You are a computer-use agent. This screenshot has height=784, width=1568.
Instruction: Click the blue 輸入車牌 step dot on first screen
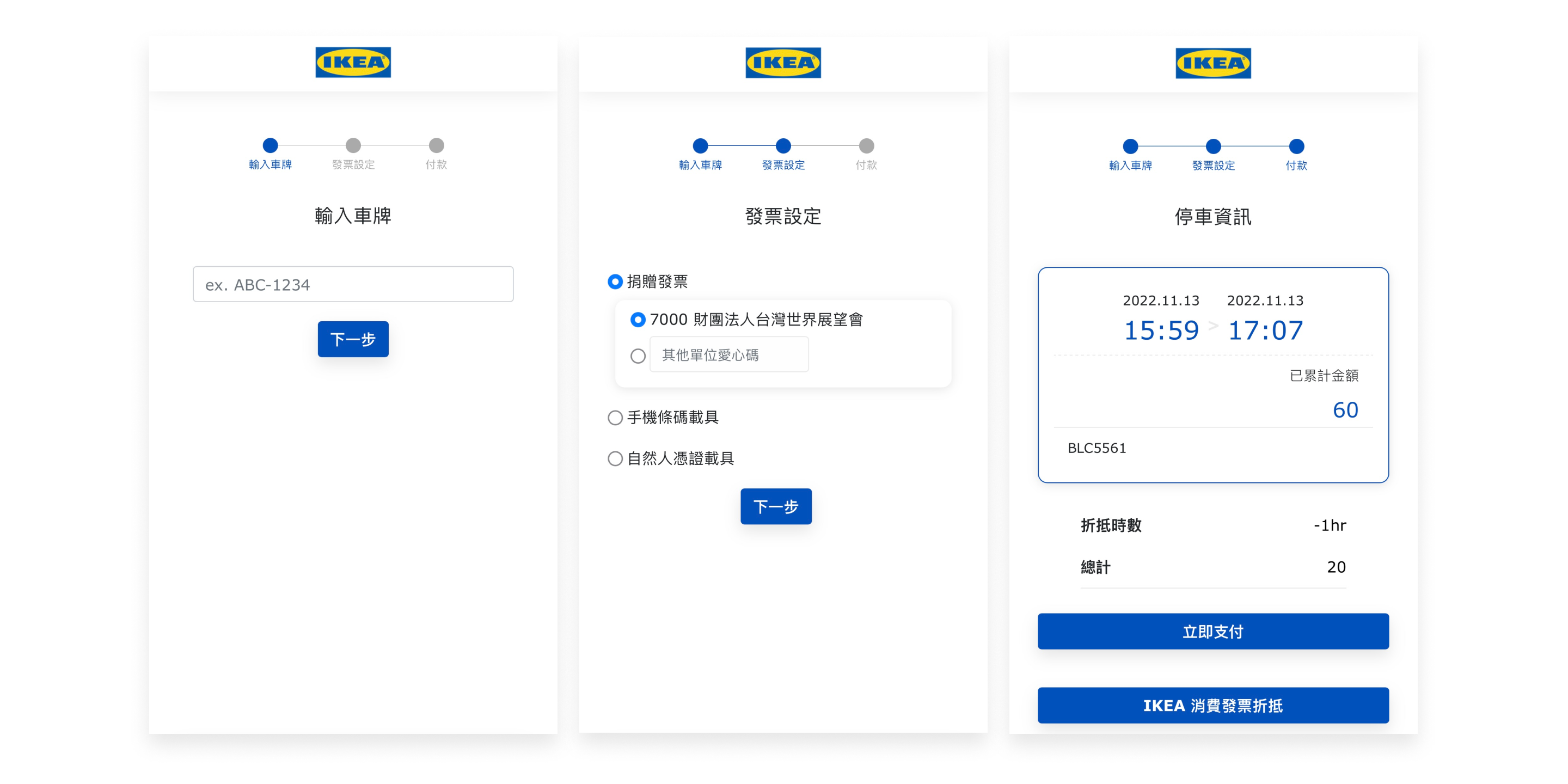pyautogui.click(x=270, y=145)
